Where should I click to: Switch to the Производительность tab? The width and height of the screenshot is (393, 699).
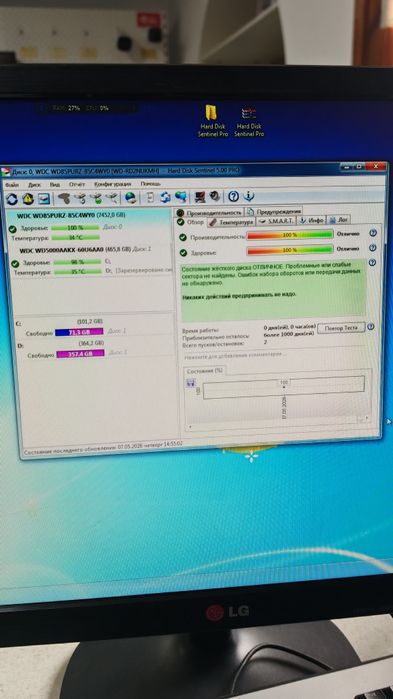click(x=209, y=212)
